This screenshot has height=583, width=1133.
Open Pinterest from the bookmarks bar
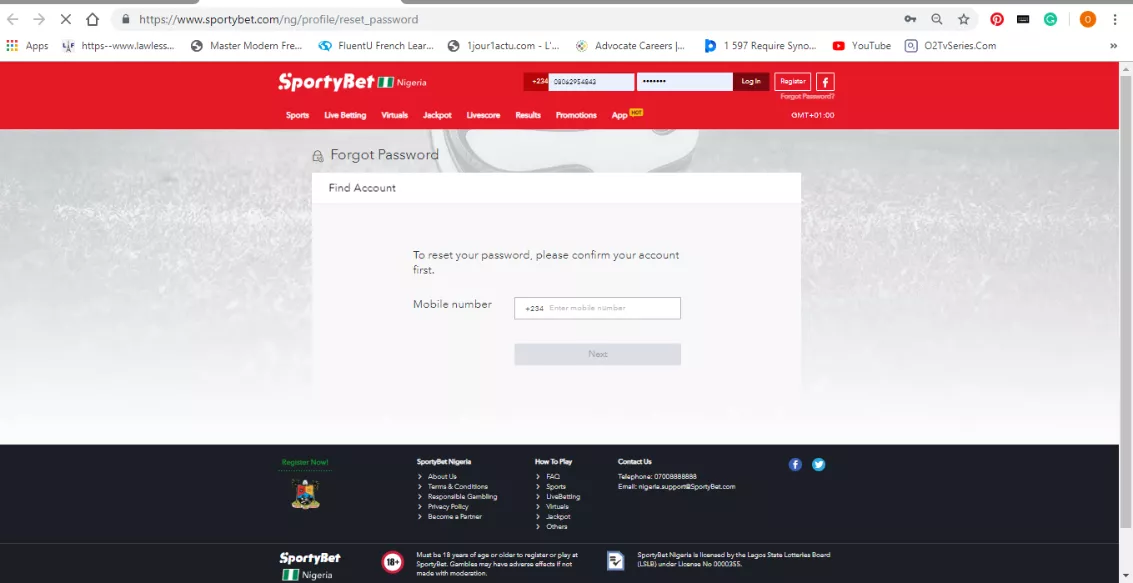tap(997, 18)
